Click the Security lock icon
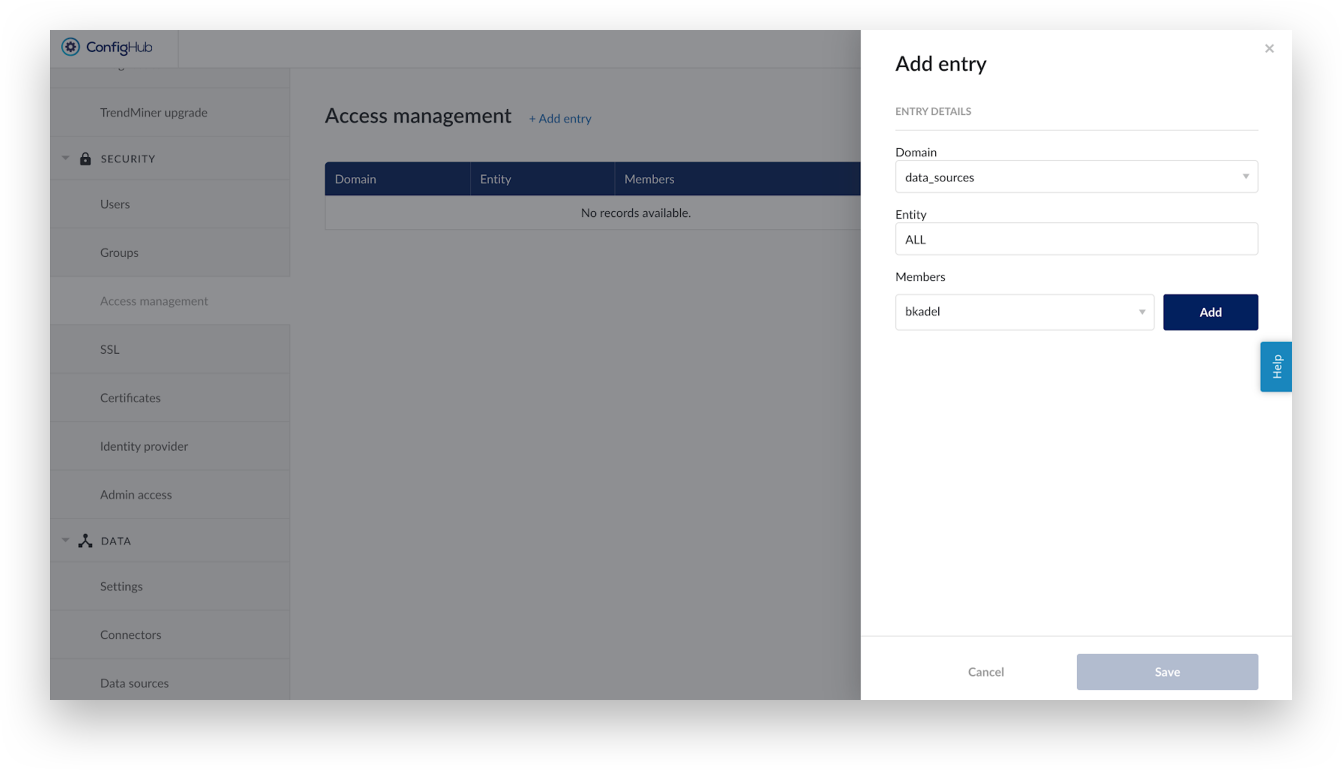Image resolution: width=1342 pixels, height=770 pixels. 85,159
